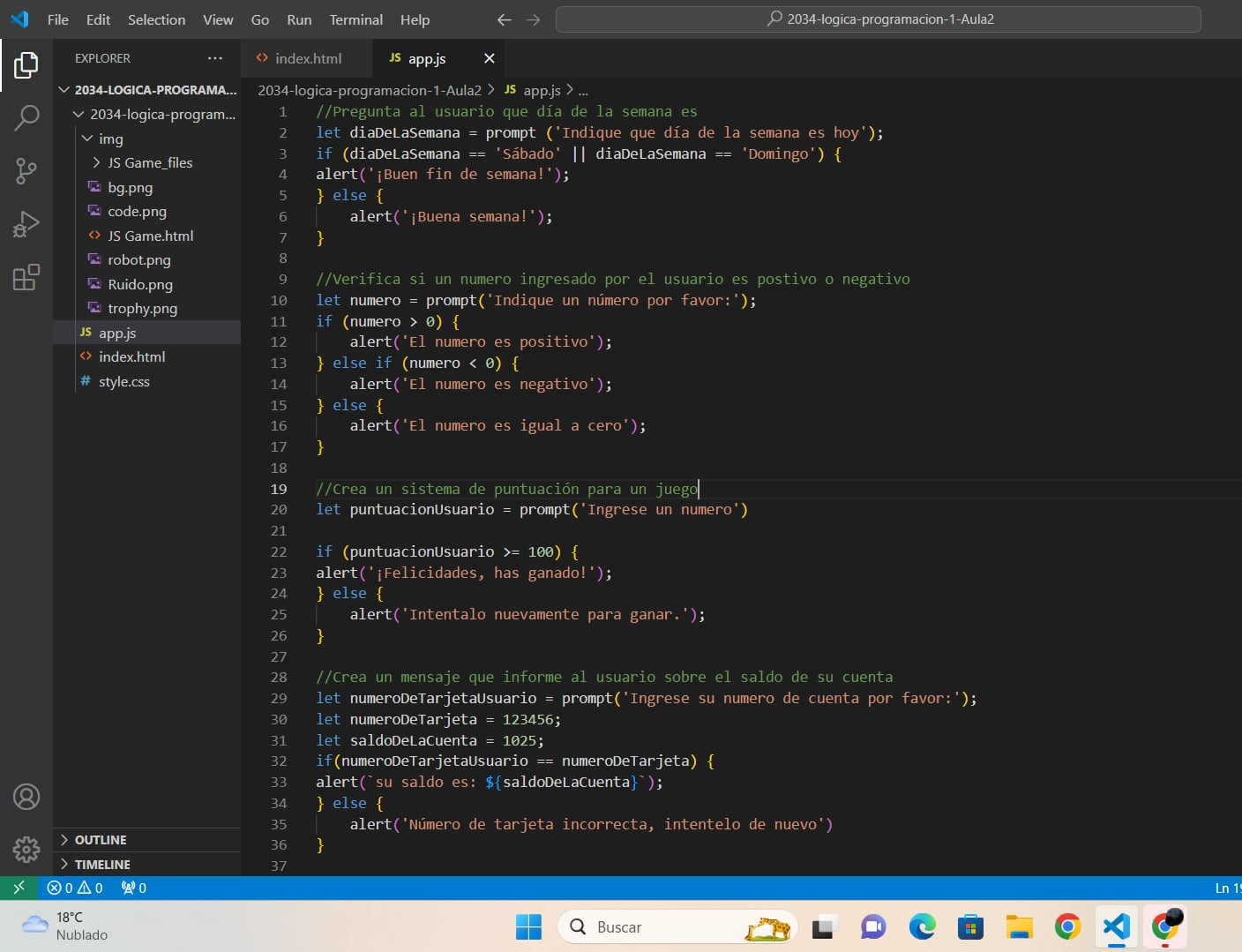Open the Accounts menu icon
This screenshot has width=1242, height=952.
[26, 797]
